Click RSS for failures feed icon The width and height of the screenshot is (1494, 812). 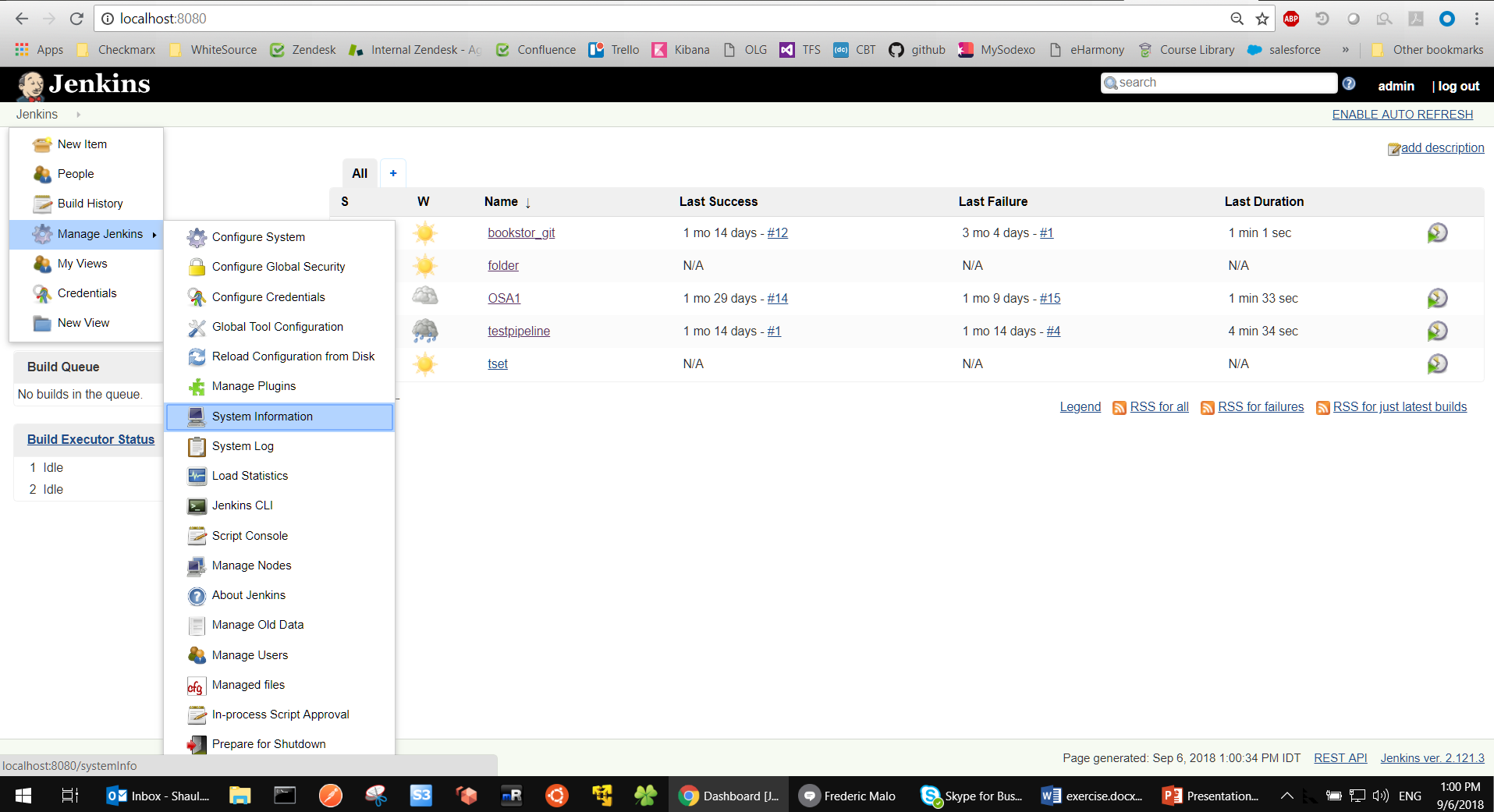[x=1207, y=407]
